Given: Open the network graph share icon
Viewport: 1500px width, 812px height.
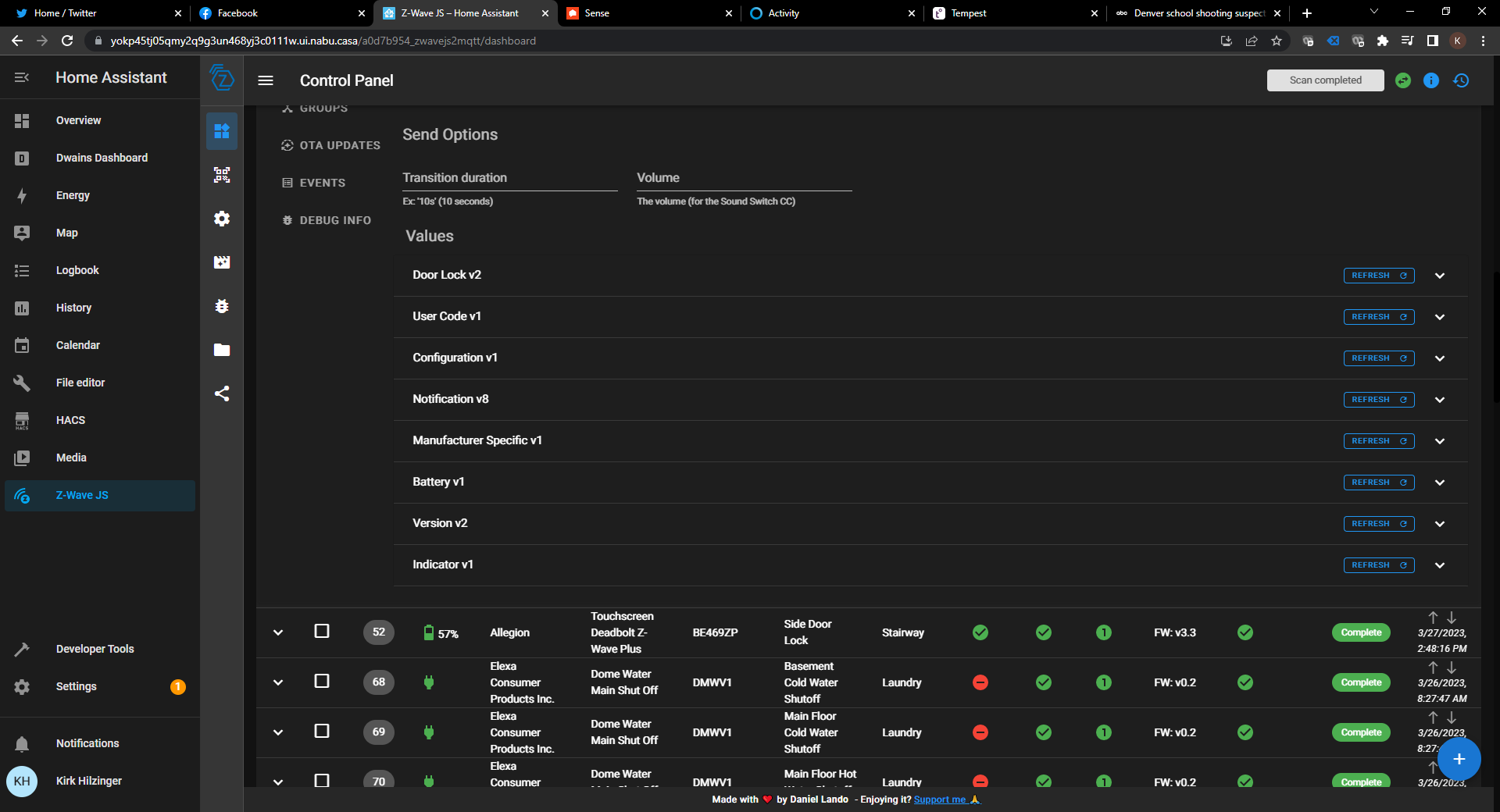Looking at the screenshot, I should [222, 394].
